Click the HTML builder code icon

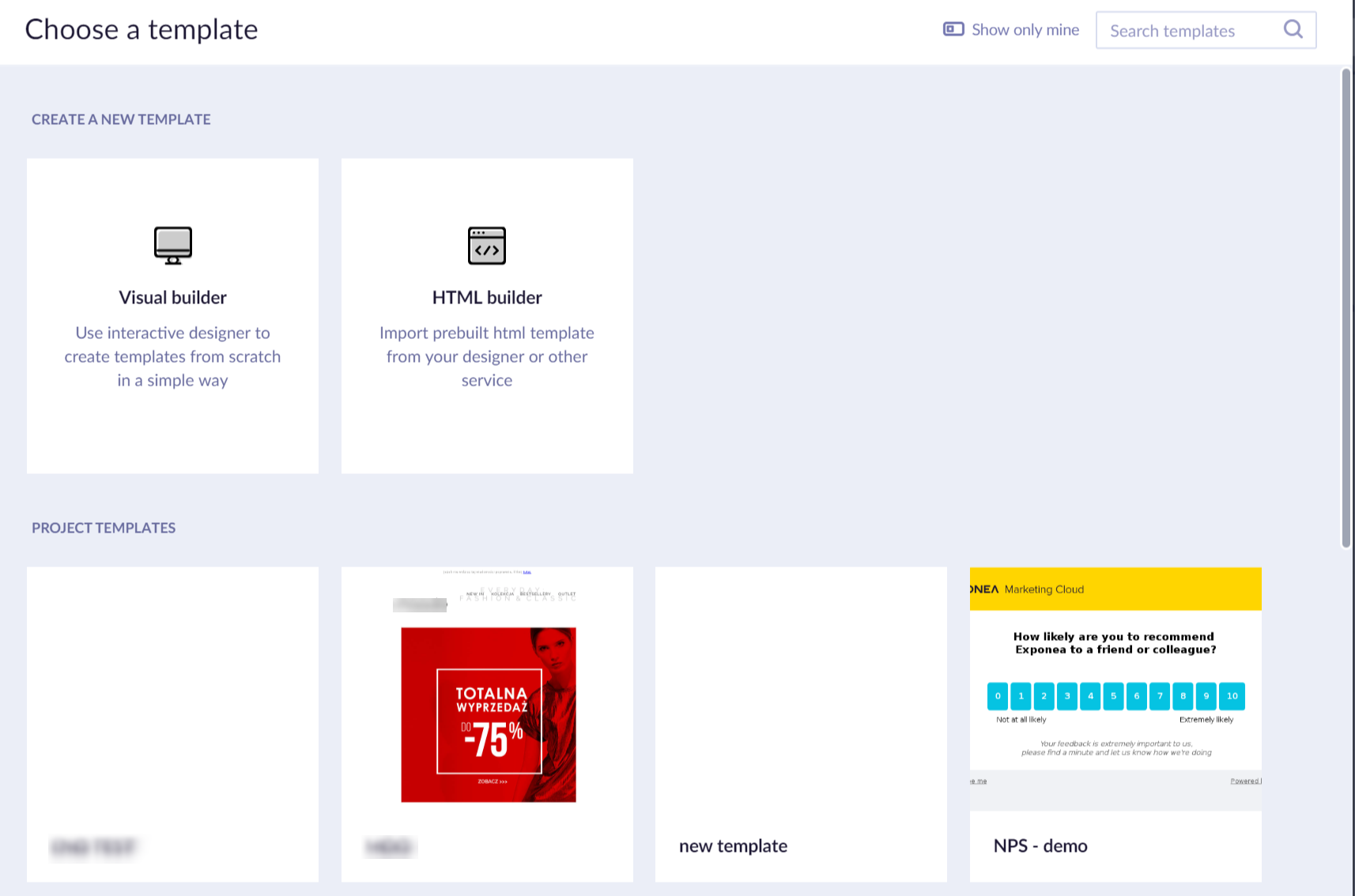click(487, 245)
